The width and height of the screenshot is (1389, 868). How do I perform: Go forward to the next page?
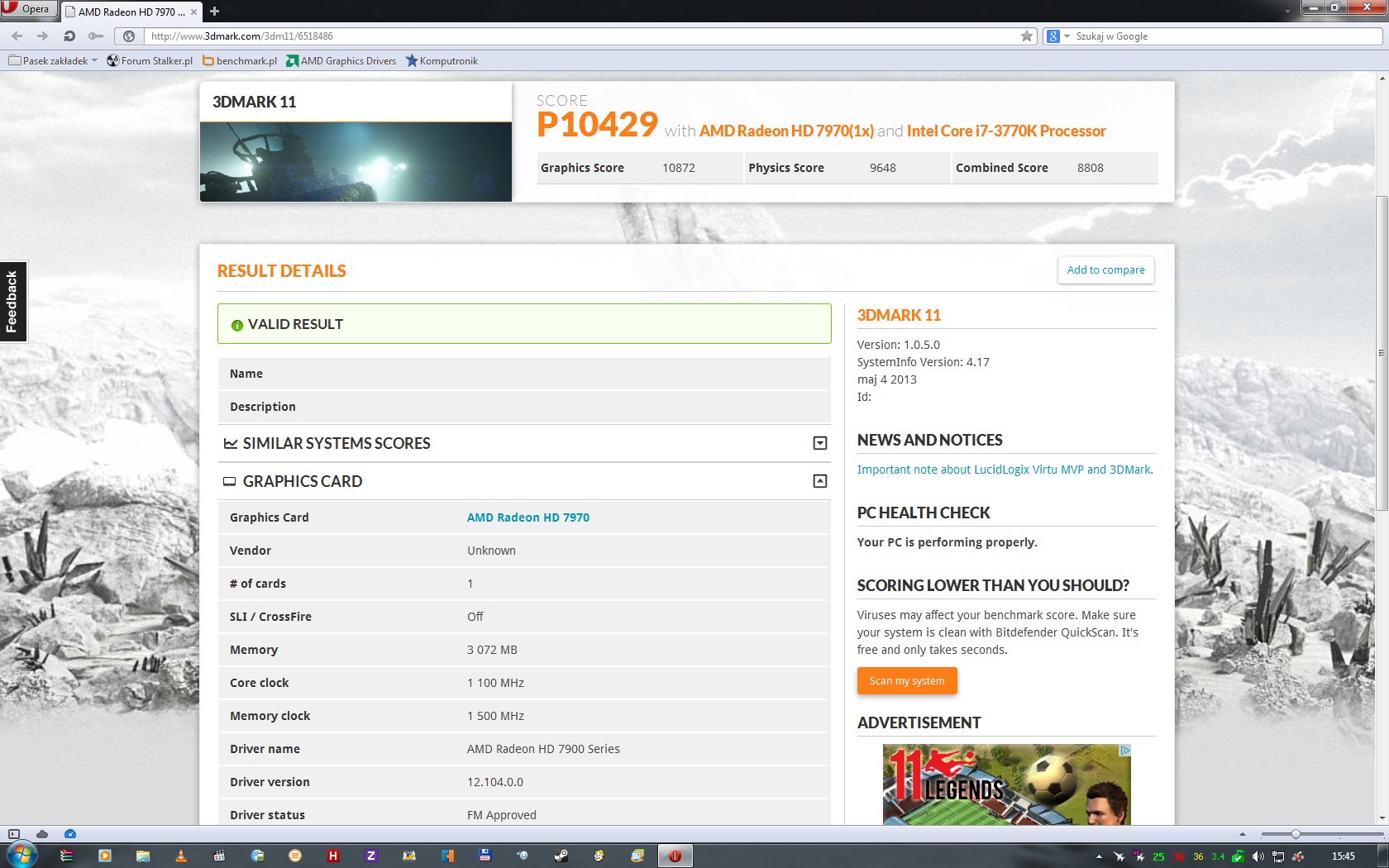(x=43, y=36)
